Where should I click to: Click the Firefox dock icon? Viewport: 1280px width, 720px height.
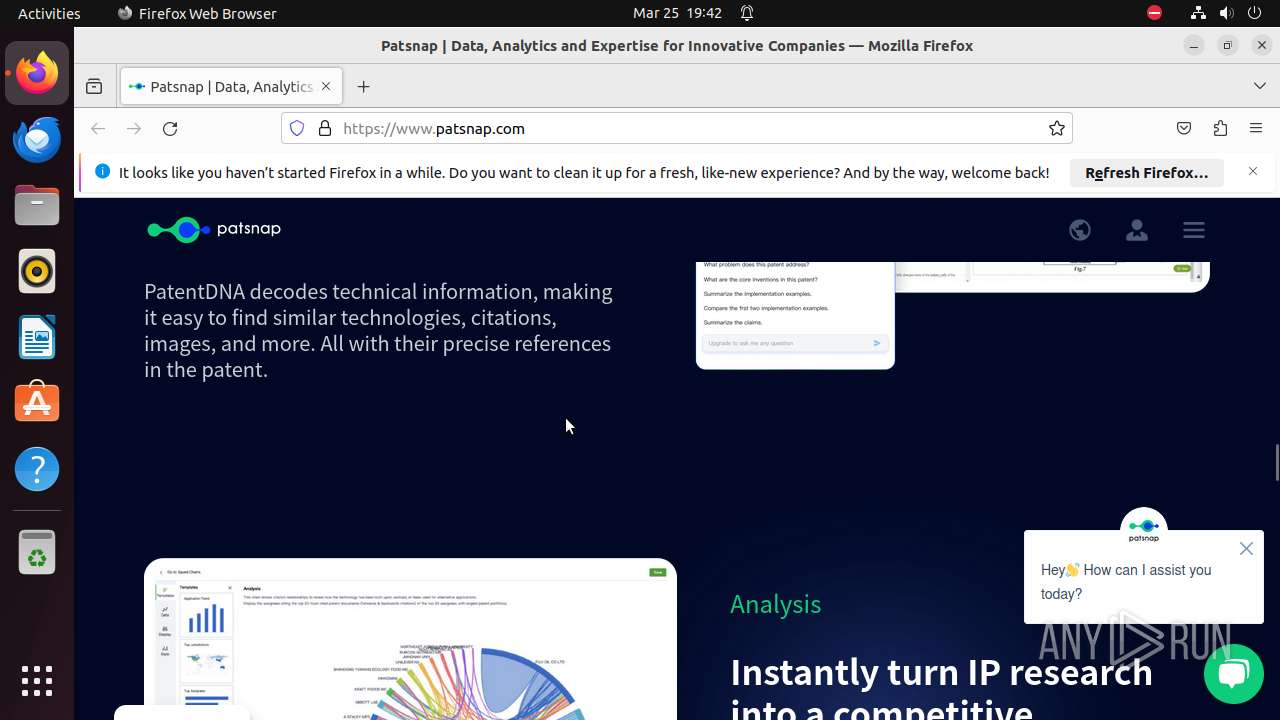click(x=37, y=73)
